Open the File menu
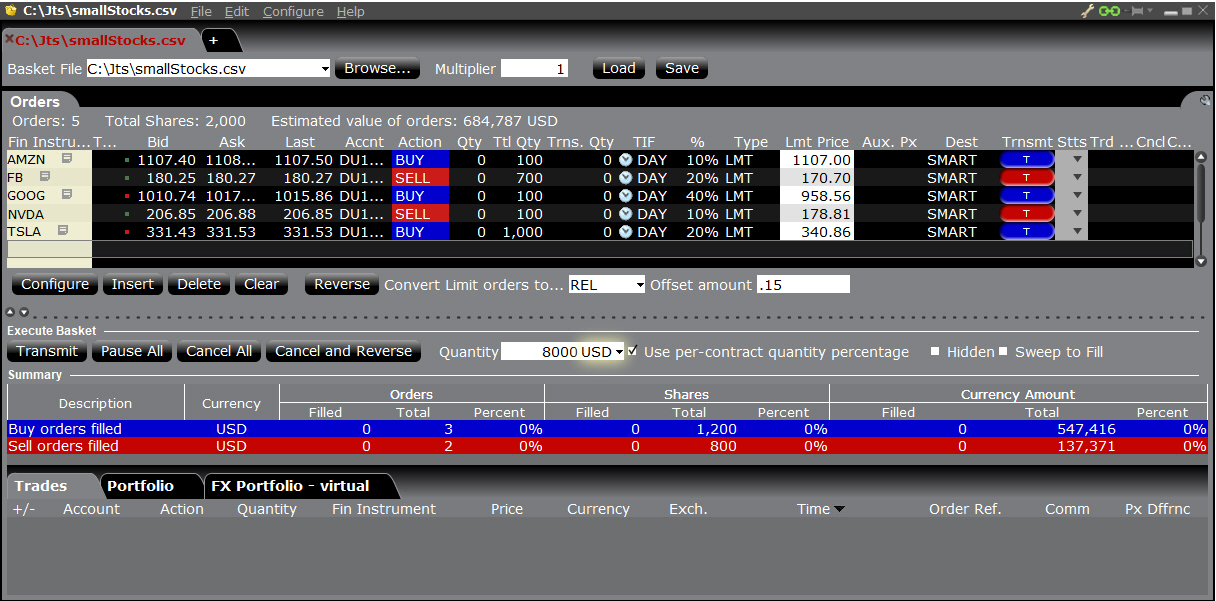 tap(201, 12)
